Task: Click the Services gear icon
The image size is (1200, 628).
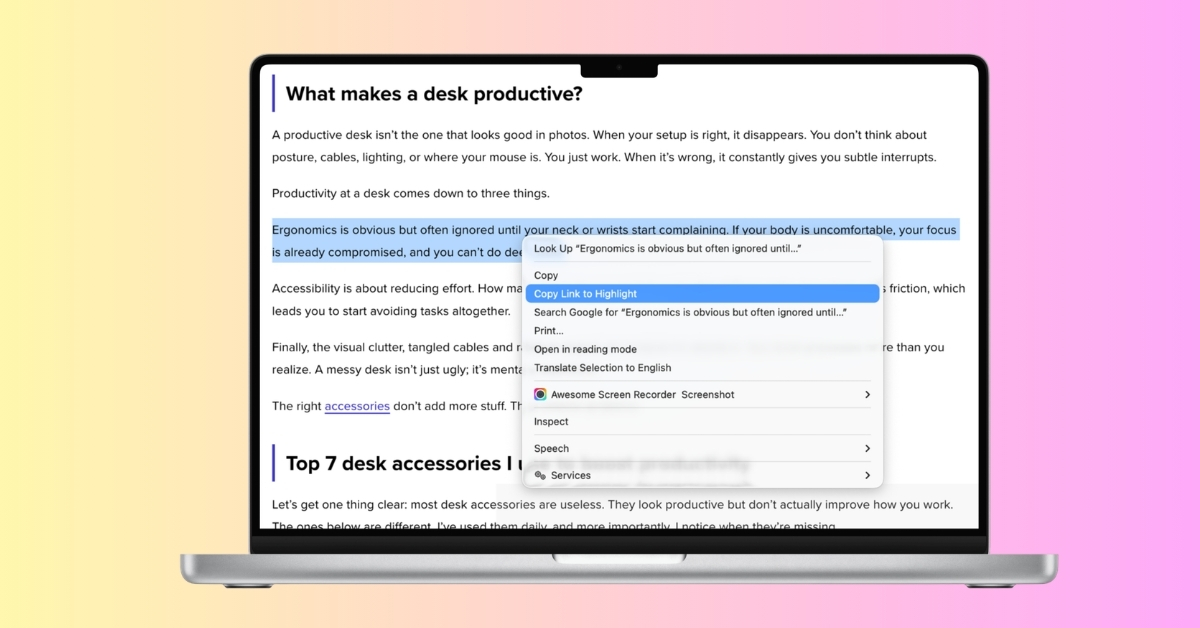Action: tap(540, 476)
